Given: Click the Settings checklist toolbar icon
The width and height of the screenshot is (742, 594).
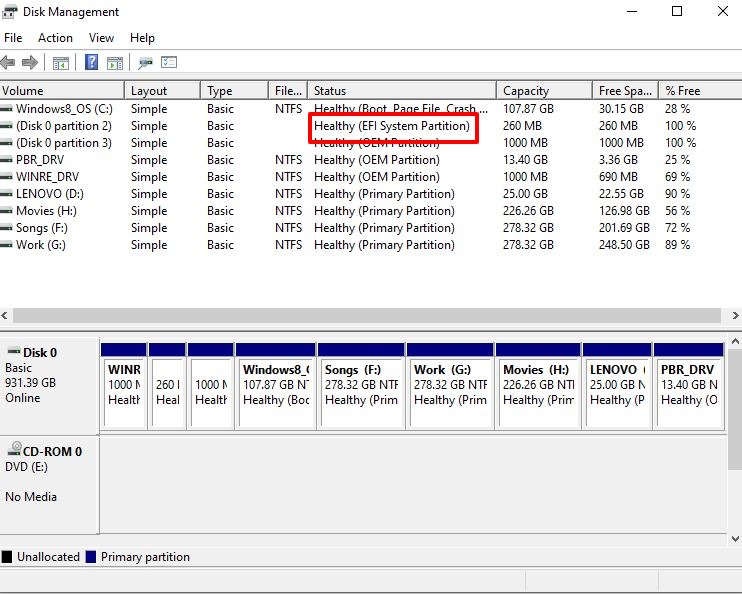Looking at the screenshot, I should [169, 62].
